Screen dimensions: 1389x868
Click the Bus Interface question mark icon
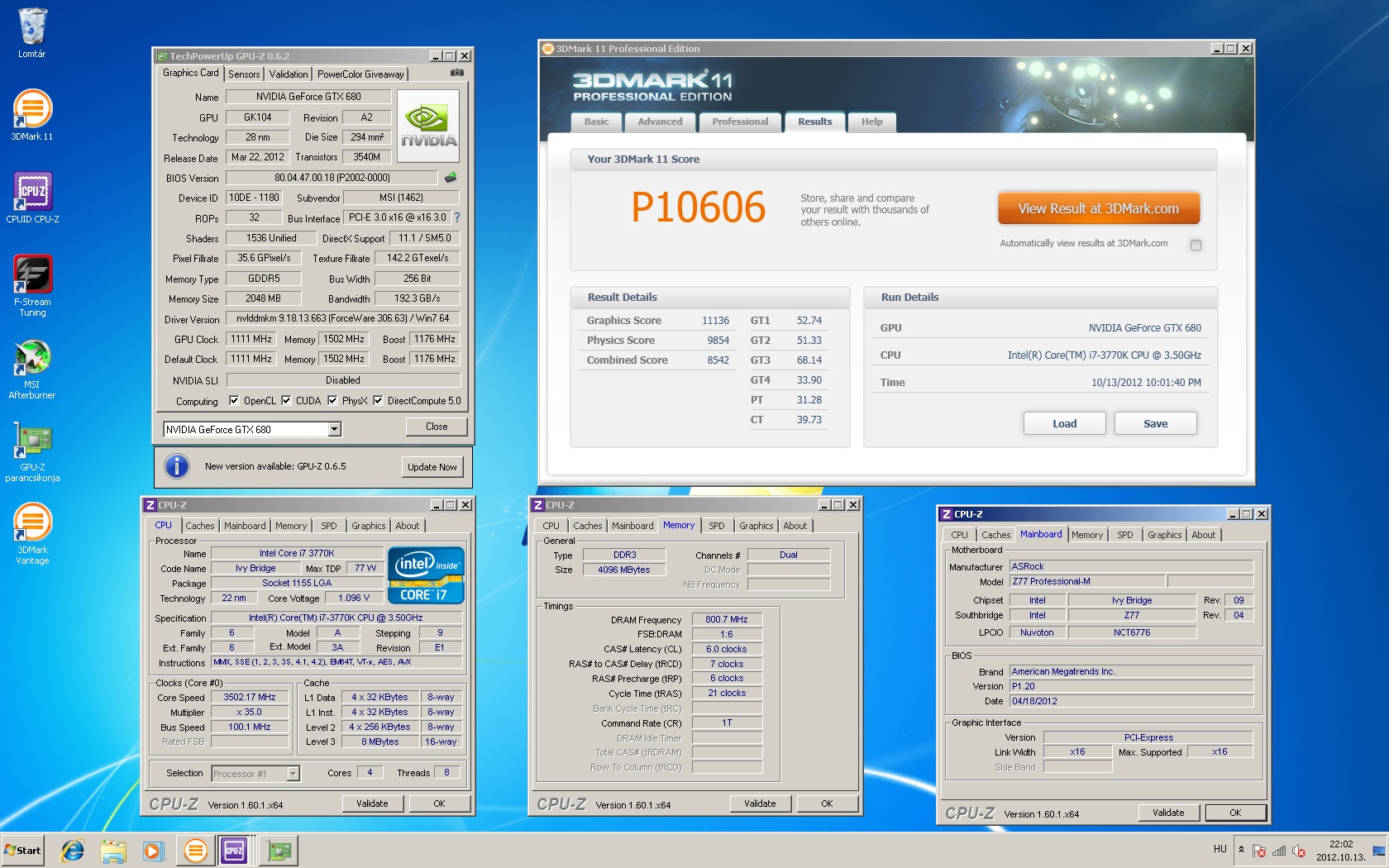(x=456, y=217)
